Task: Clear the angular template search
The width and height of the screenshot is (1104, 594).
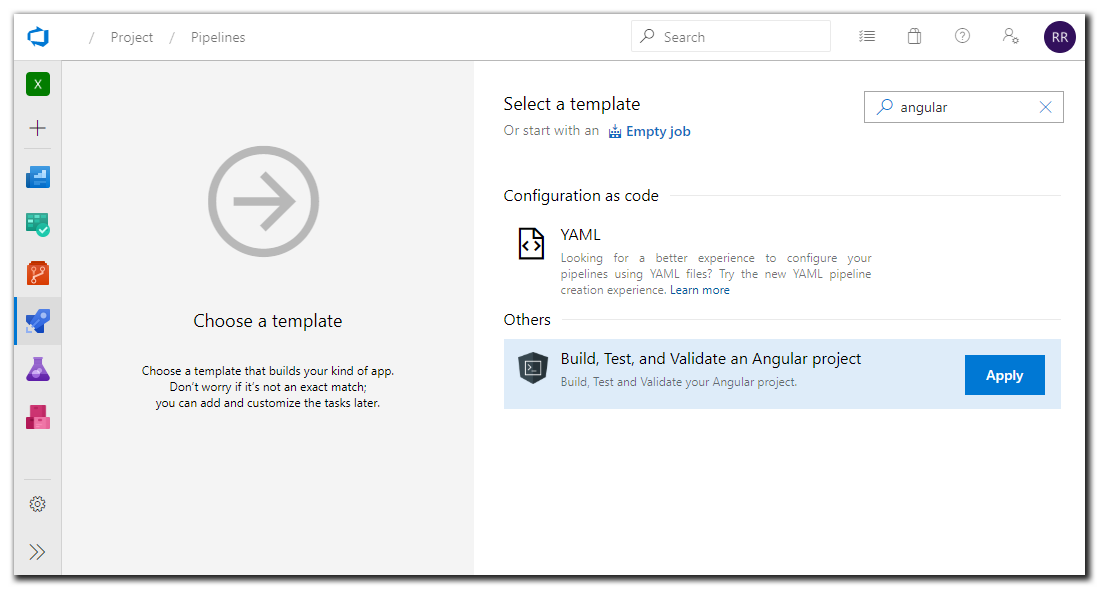Action: 1046,107
